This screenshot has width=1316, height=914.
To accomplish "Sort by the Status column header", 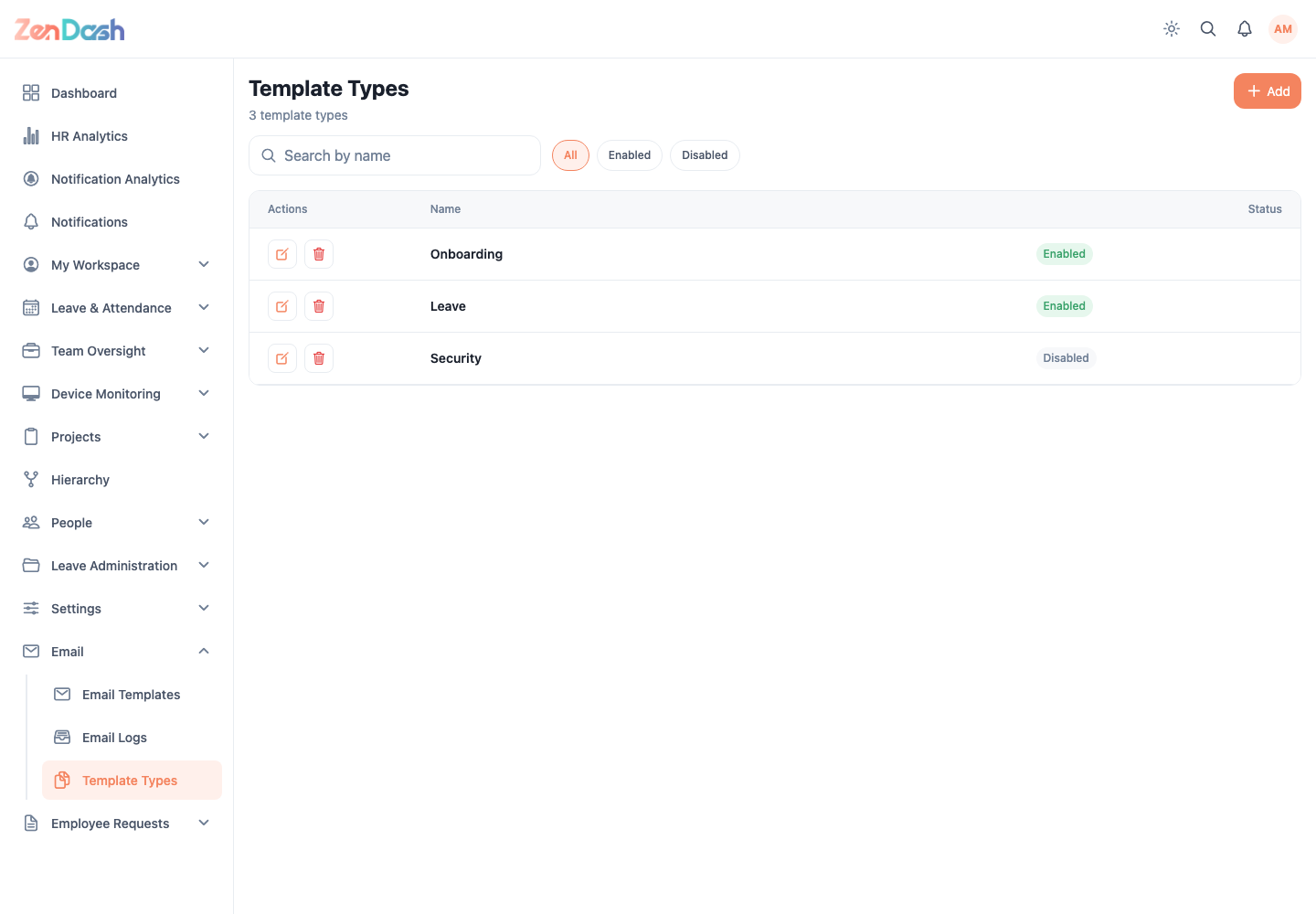I will (1265, 209).
